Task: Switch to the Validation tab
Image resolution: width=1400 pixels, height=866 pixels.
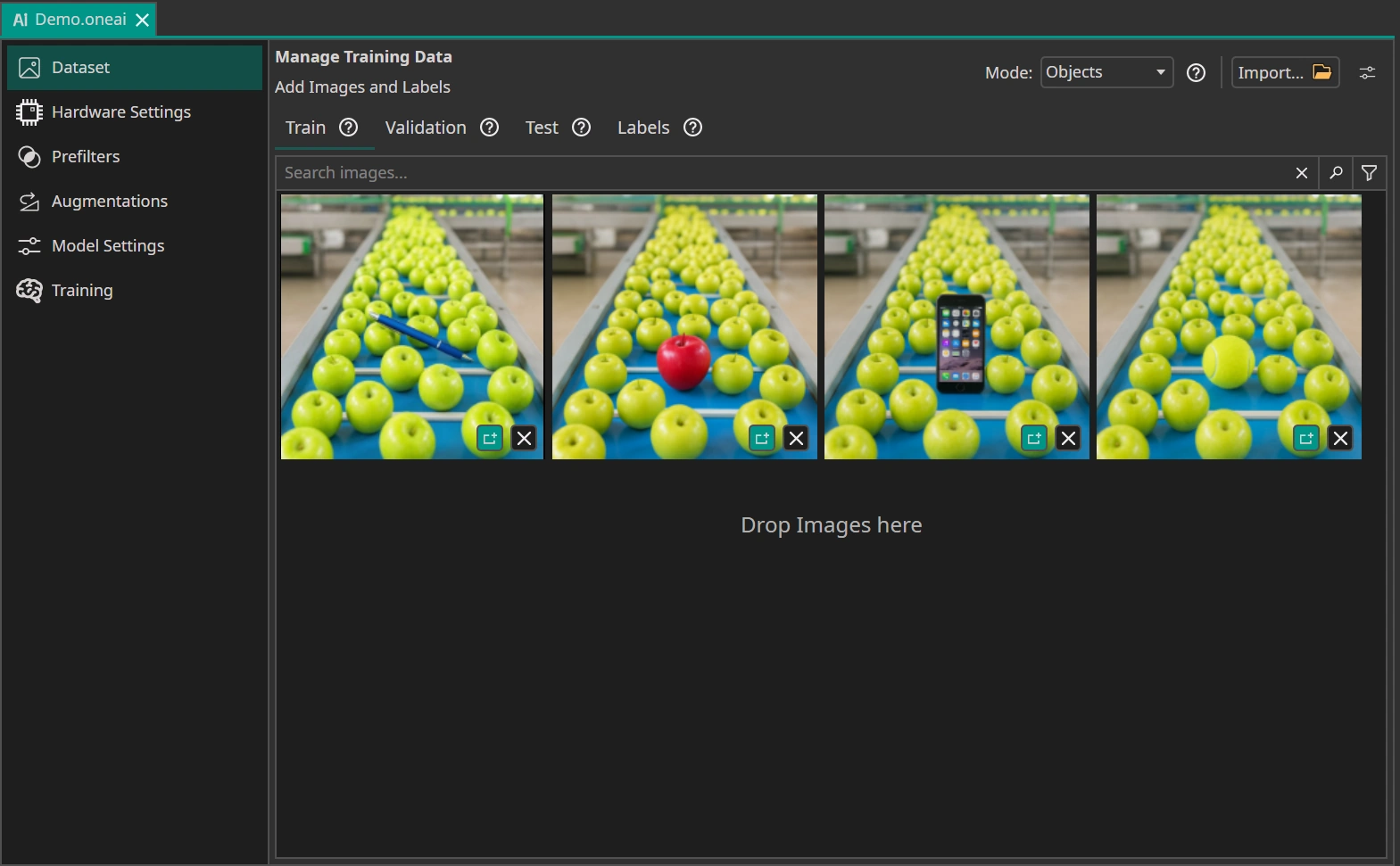Action: (x=426, y=128)
